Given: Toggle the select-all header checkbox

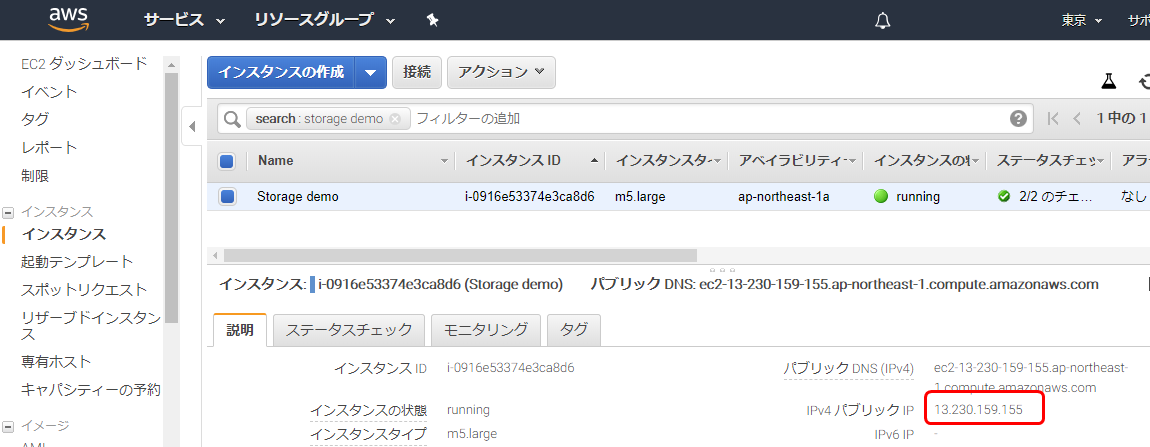Looking at the screenshot, I should click(227, 161).
